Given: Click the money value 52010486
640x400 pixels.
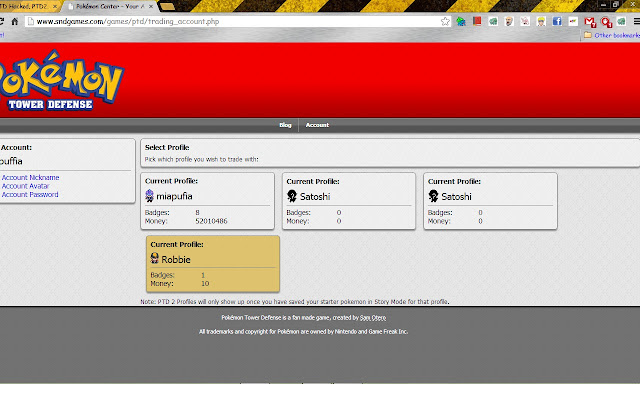Looking at the screenshot, I should [211, 221].
